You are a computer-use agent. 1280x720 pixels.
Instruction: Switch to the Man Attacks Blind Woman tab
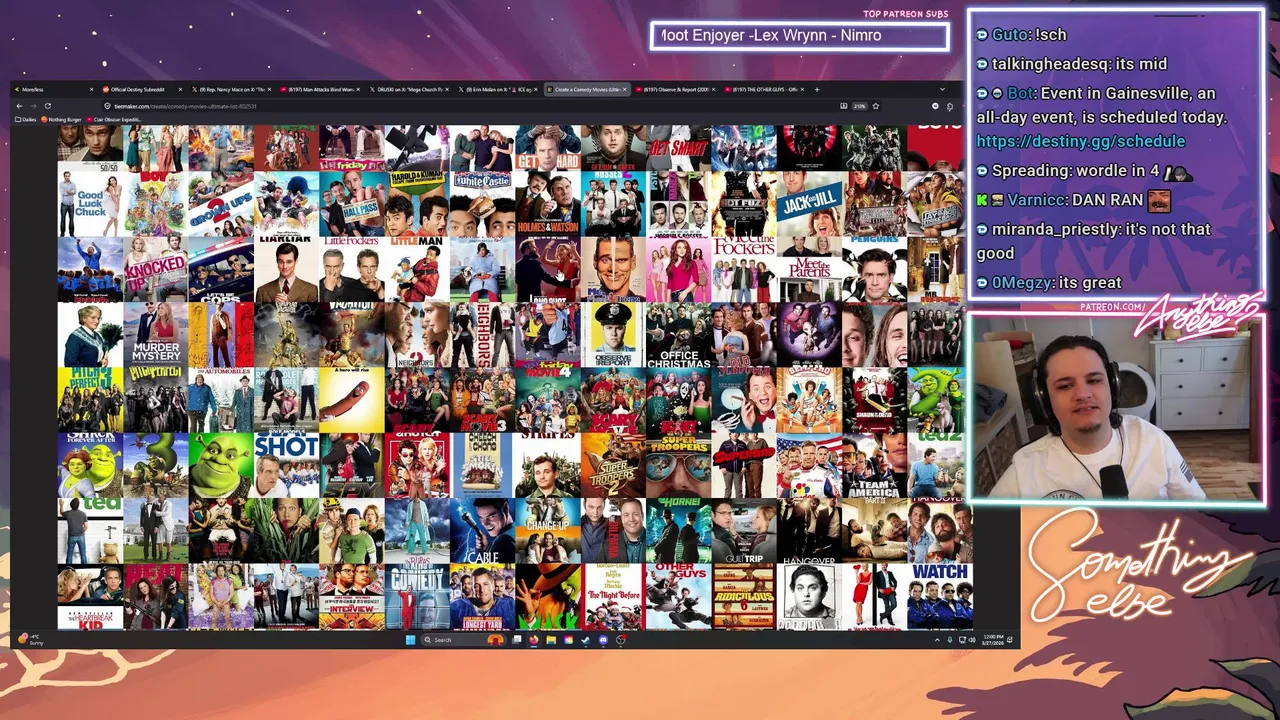(320, 89)
